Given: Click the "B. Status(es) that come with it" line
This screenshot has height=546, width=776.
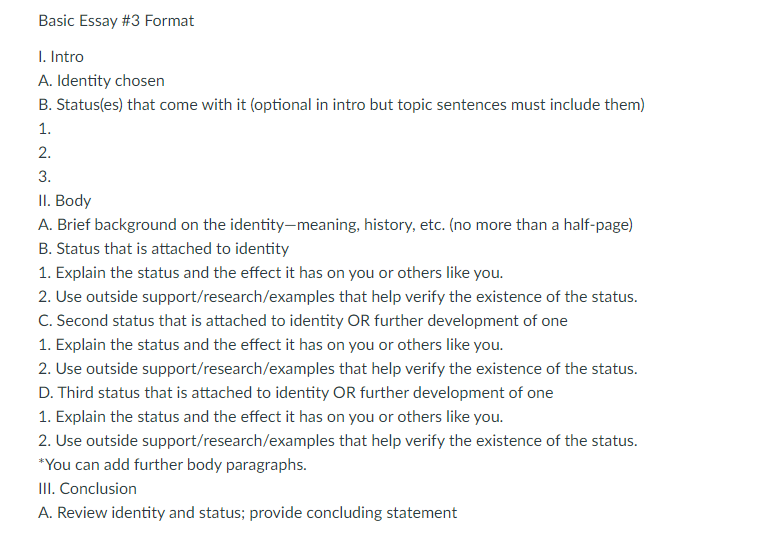Looking at the screenshot, I should pyautogui.click(x=340, y=105).
